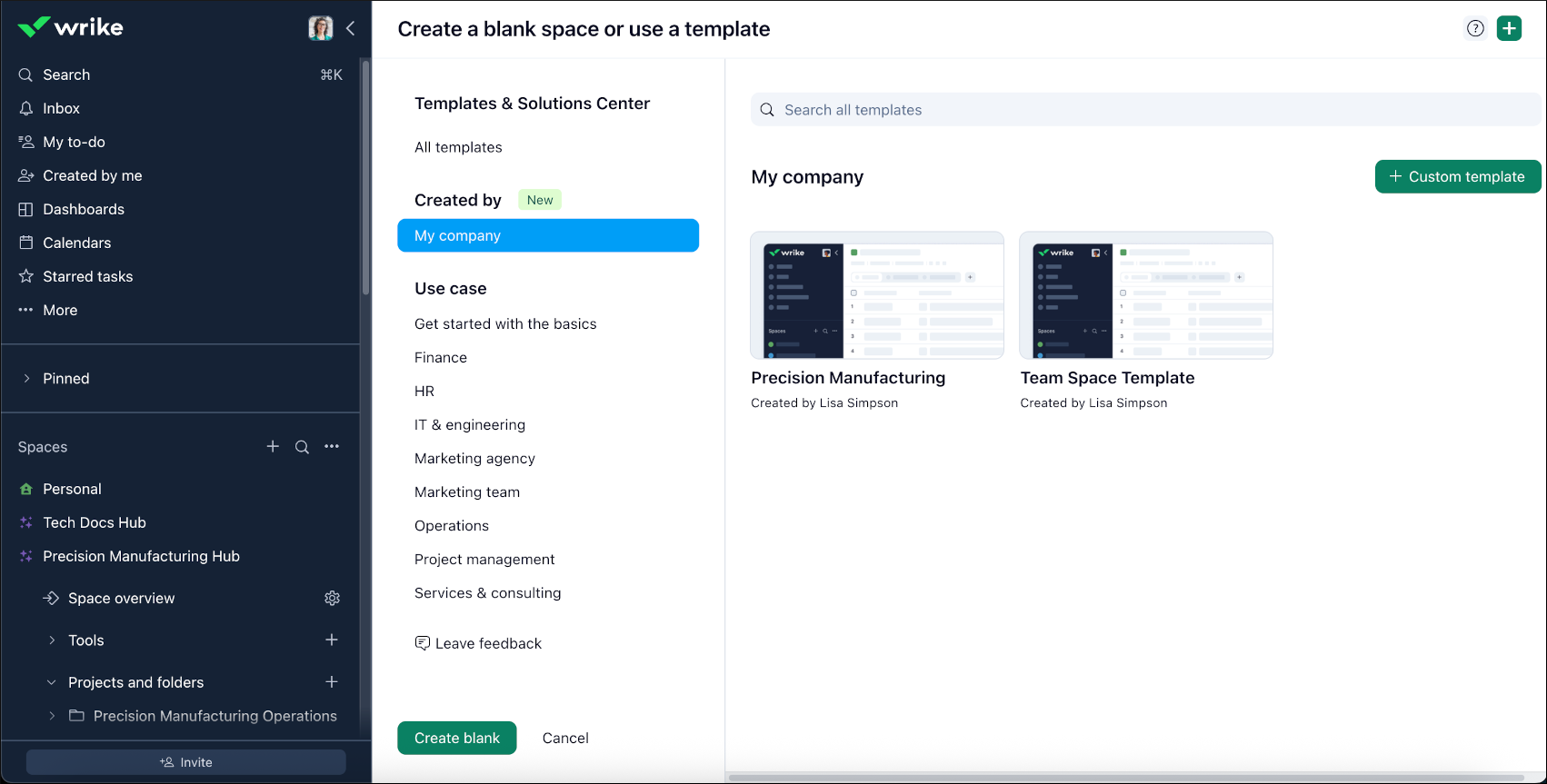Viewport: 1547px width, 784px height.
Task: Click the Search all templates field
Action: point(1145,110)
